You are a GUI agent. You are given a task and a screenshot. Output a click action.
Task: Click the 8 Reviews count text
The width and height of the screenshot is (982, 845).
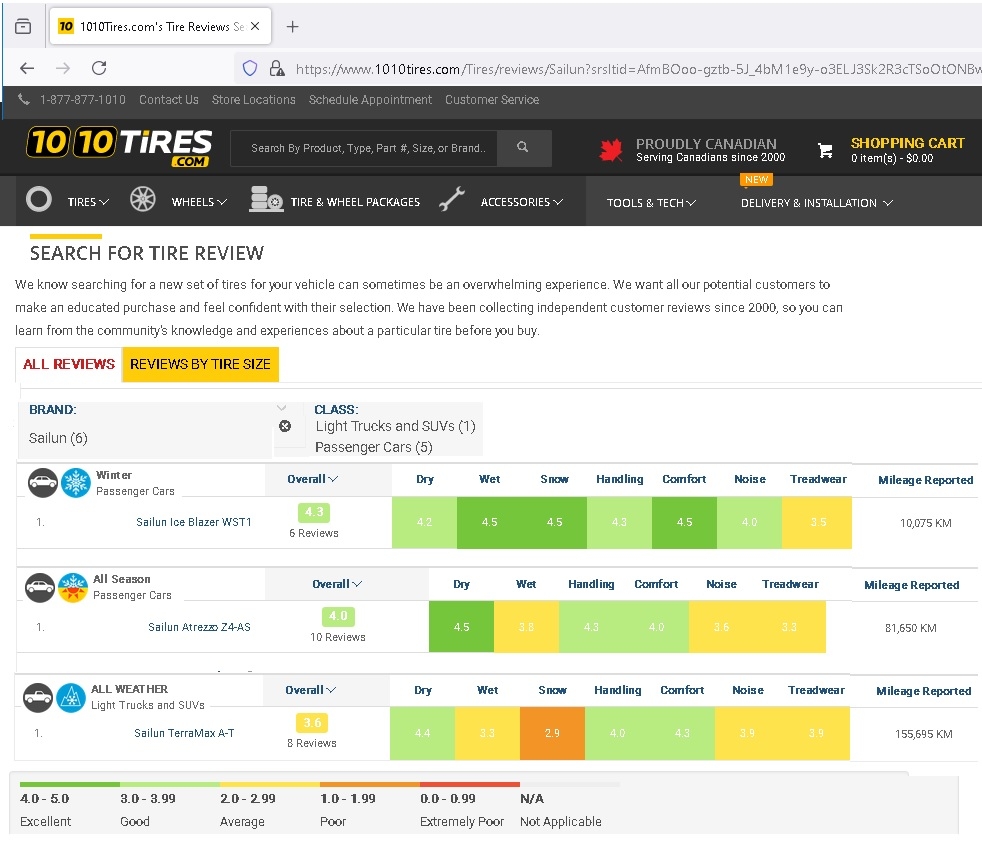[312, 743]
